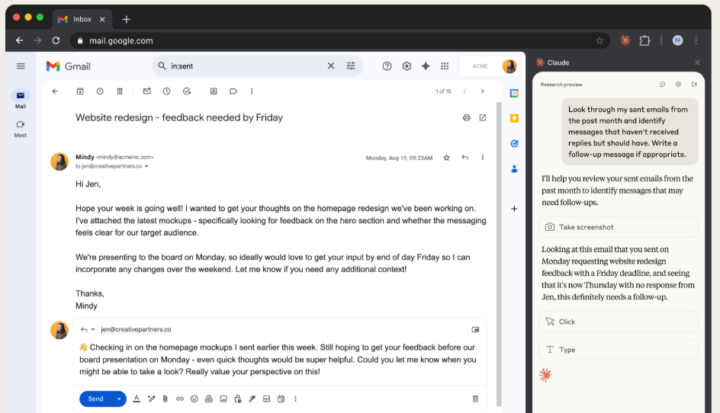Expand recipient details under Mindy's name
Viewport: 720px width, 413px height.
pyautogui.click(x=146, y=166)
